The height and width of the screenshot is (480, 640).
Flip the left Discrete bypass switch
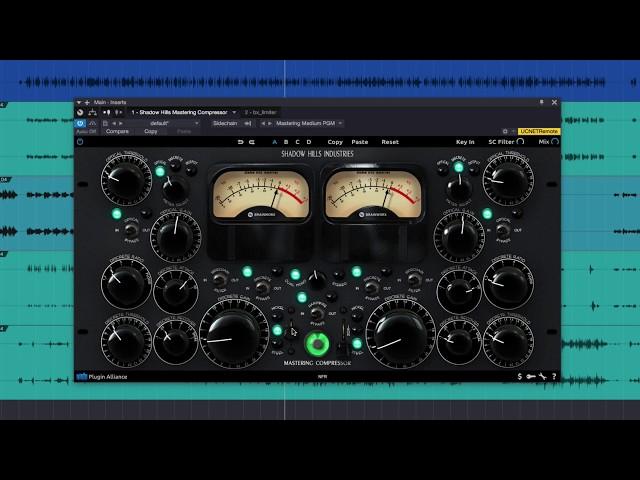(262, 288)
